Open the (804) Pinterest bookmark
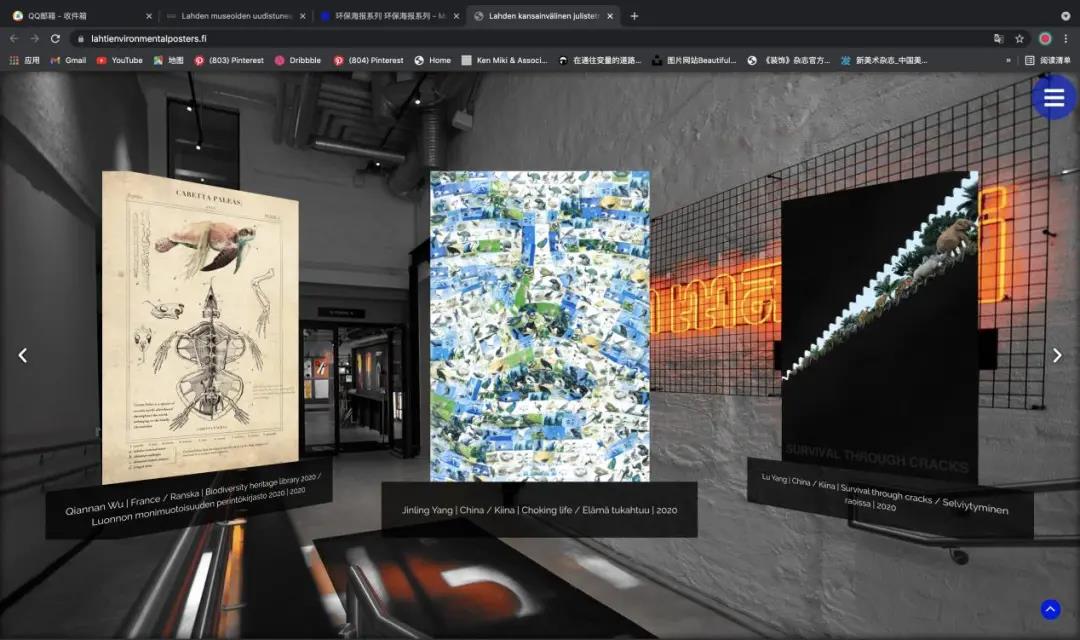Screen dimensions: 1080x640 pos(369,61)
